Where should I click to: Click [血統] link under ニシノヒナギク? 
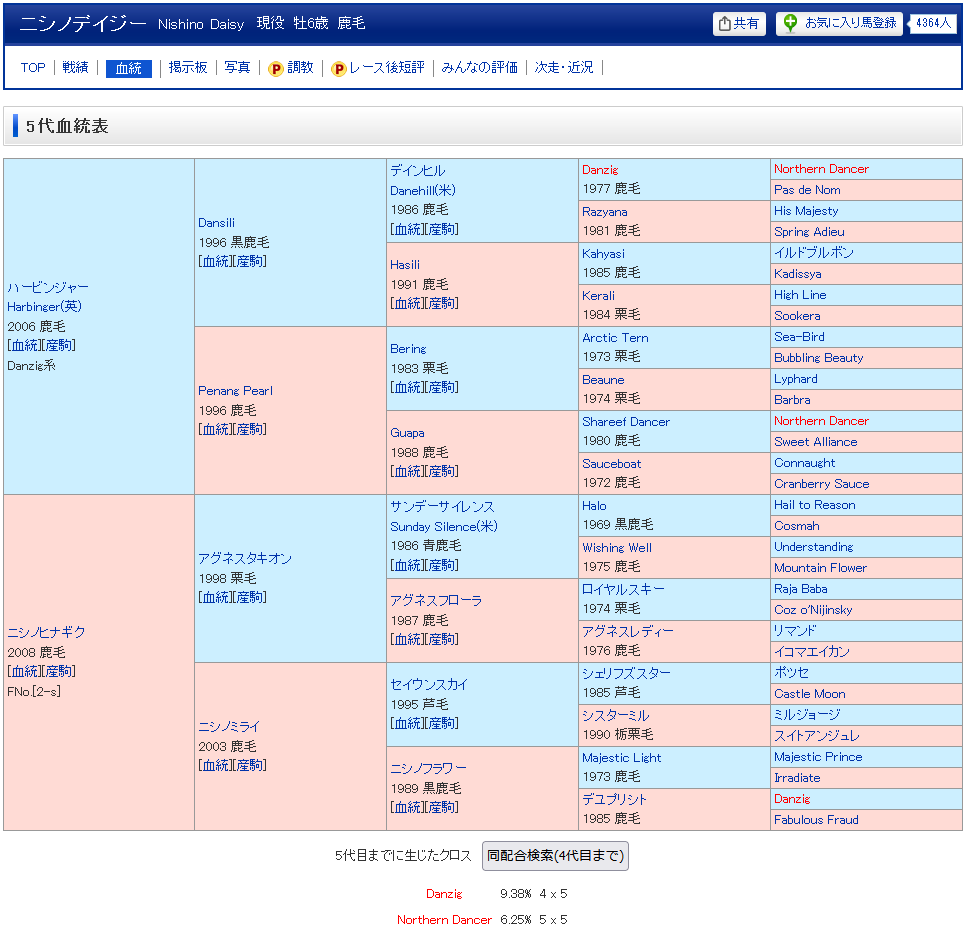[24, 671]
